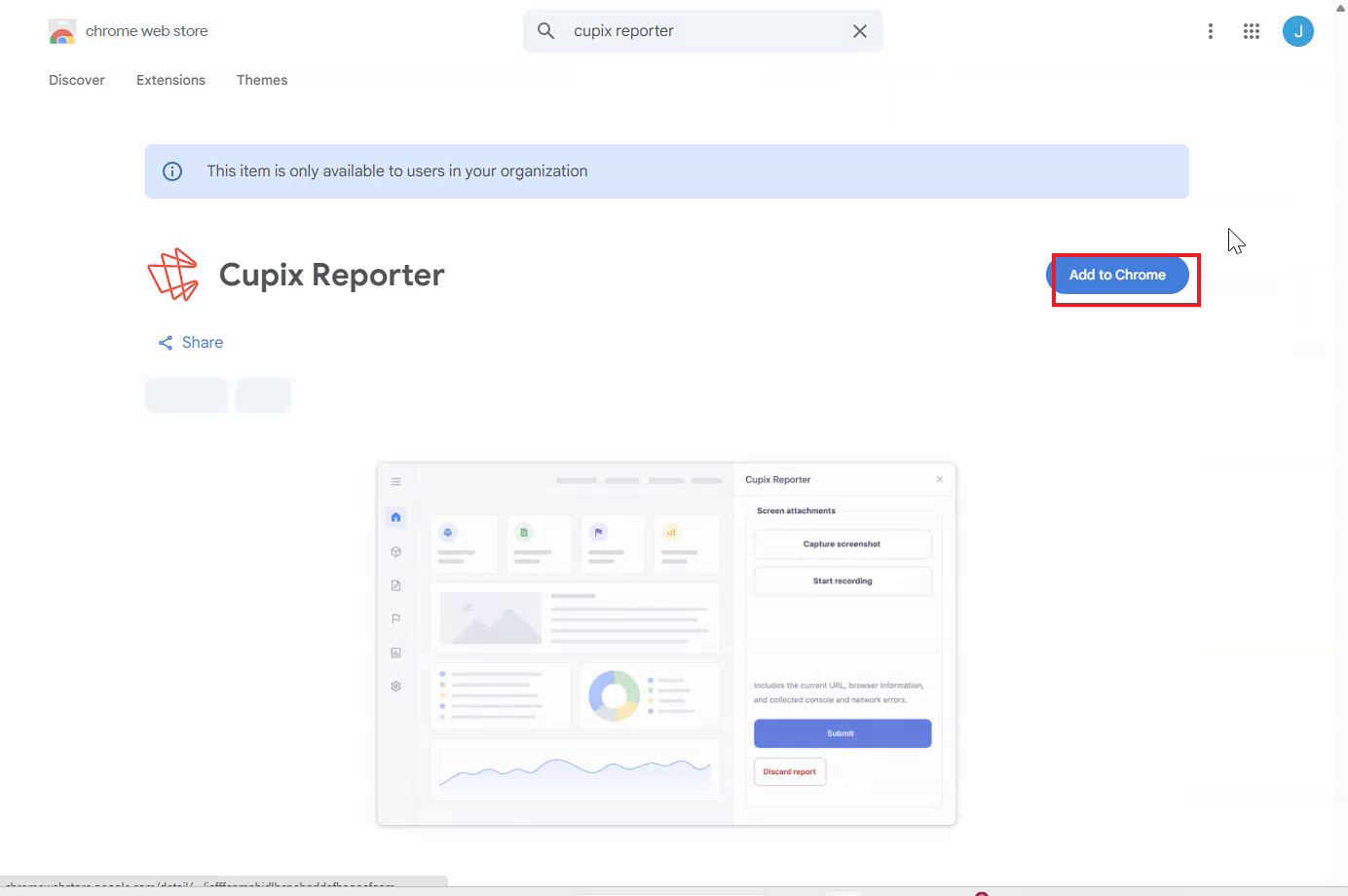Clear the search field with X icon

pos(860,31)
